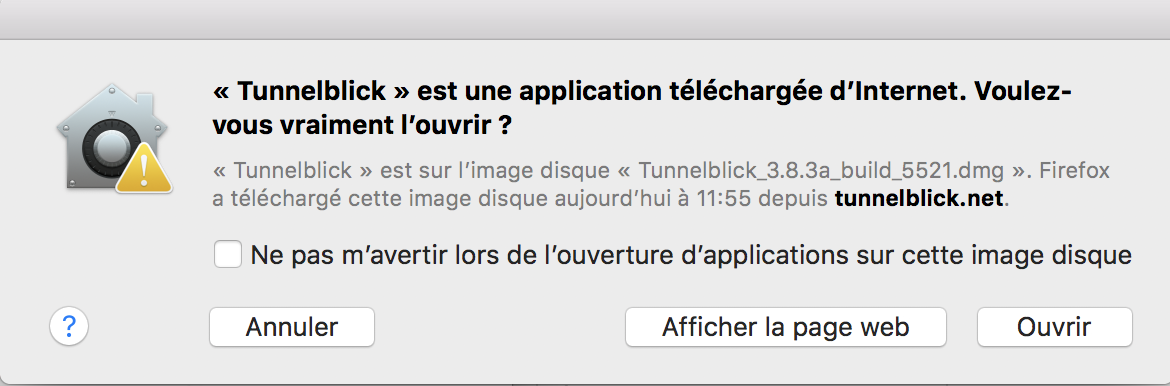The width and height of the screenshot is (1170, 386).
Task: Cancel opening with the Annuler button
Action: 292,327
